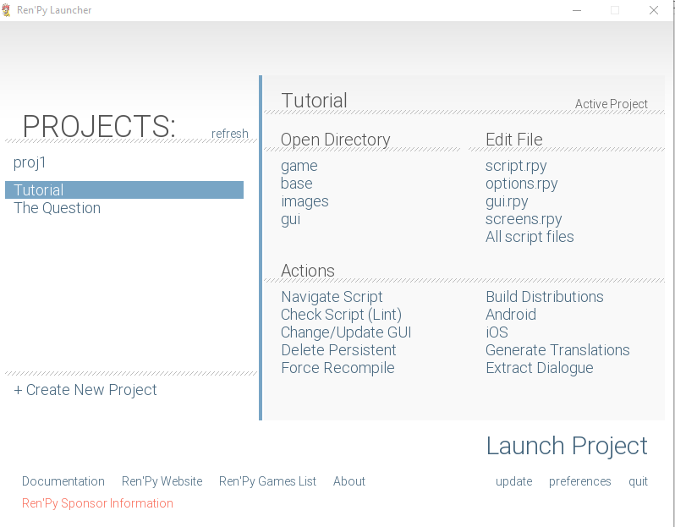Refresh the projects list
Screen dimensions: 675x527
[229, 134]
